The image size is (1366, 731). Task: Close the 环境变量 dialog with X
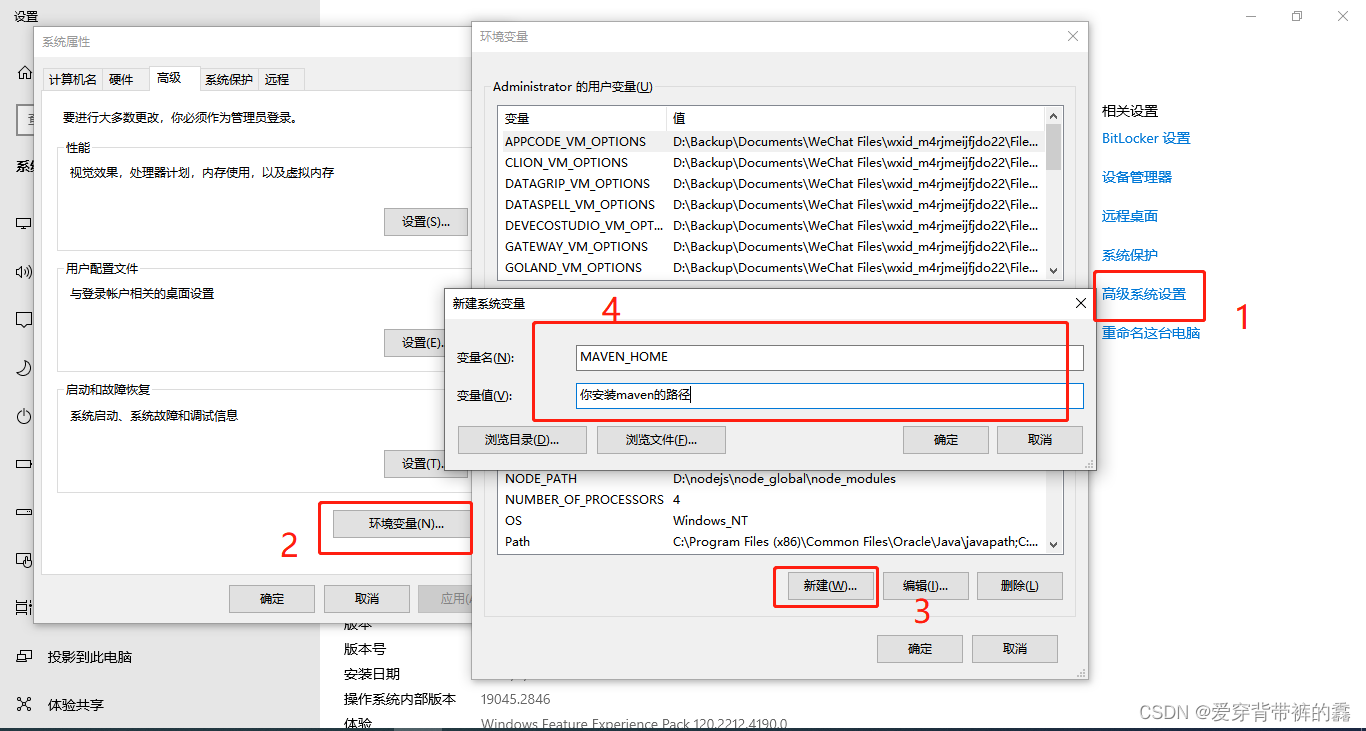1073,36
